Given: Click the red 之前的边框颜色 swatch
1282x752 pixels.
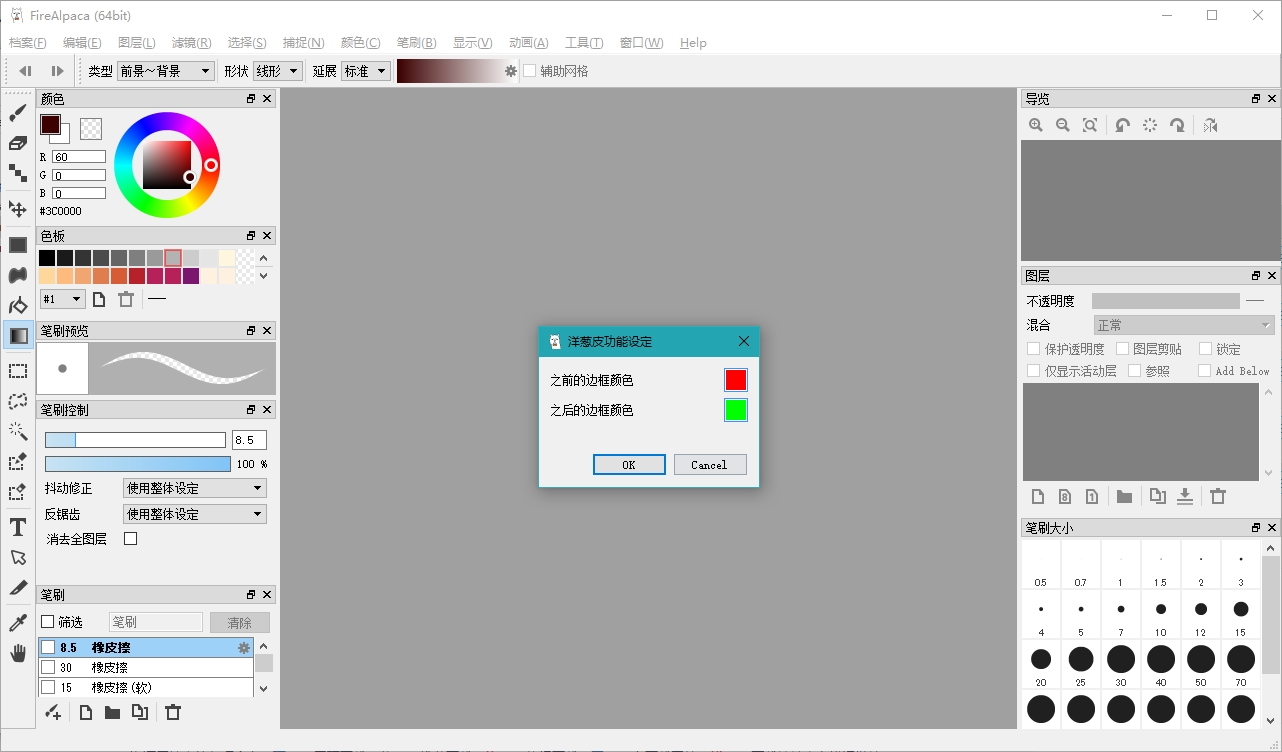Looking at the screenshot, I should tap(736, 380).
